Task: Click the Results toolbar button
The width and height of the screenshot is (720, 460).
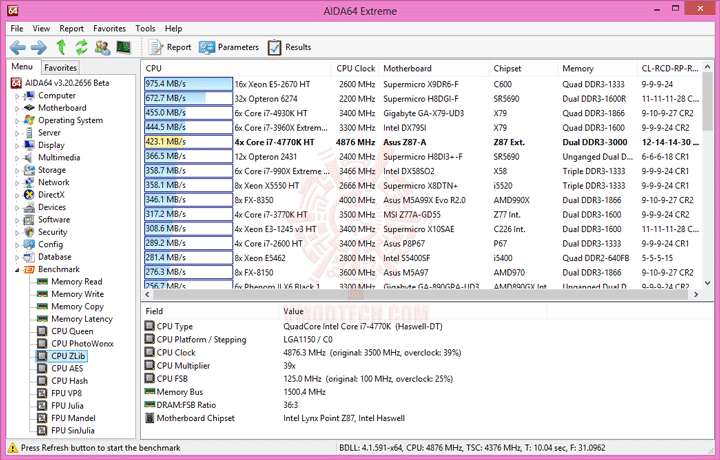Action: [289, 47]
